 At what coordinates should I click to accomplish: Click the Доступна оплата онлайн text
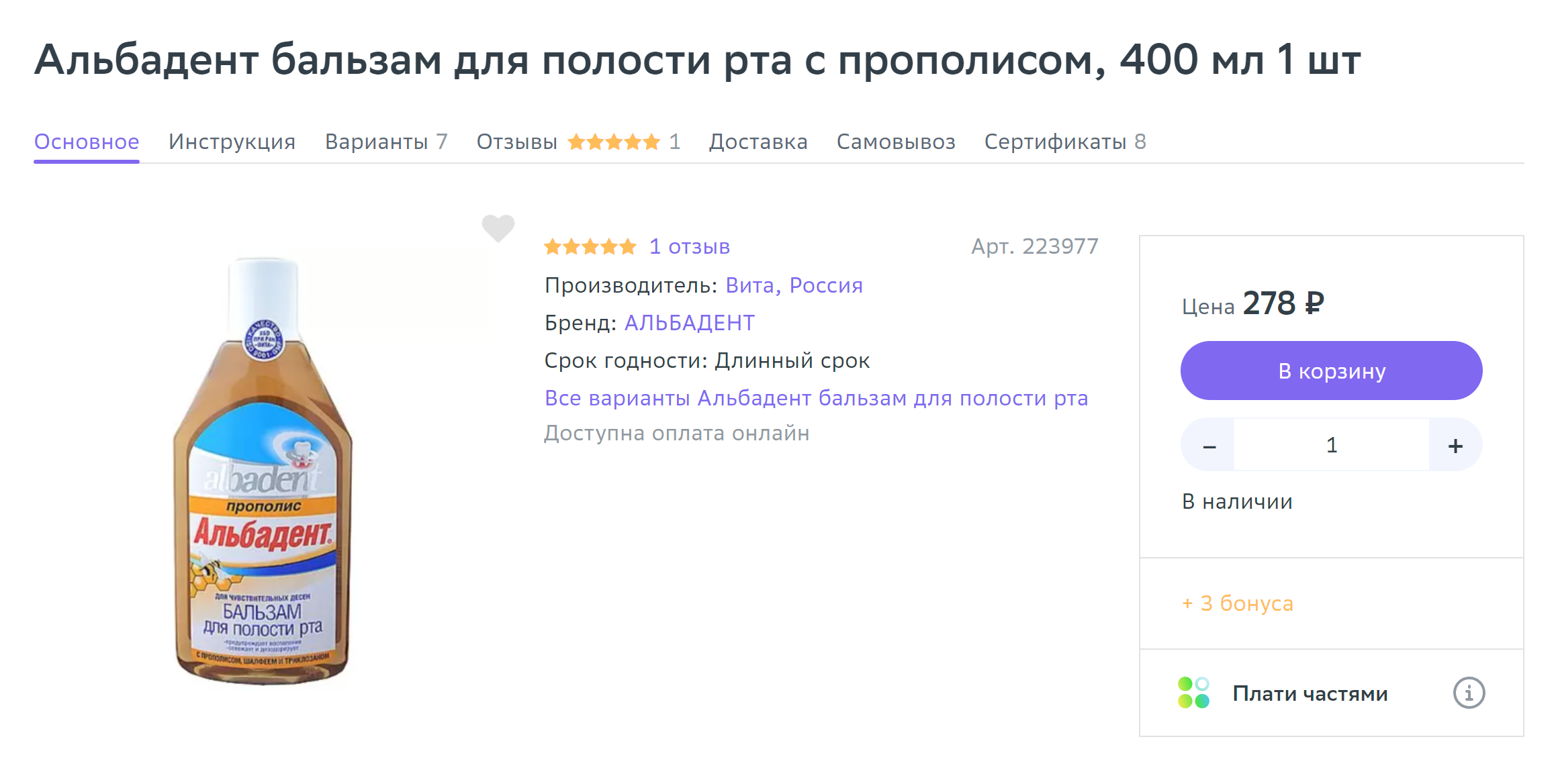(x=677, y=433)
